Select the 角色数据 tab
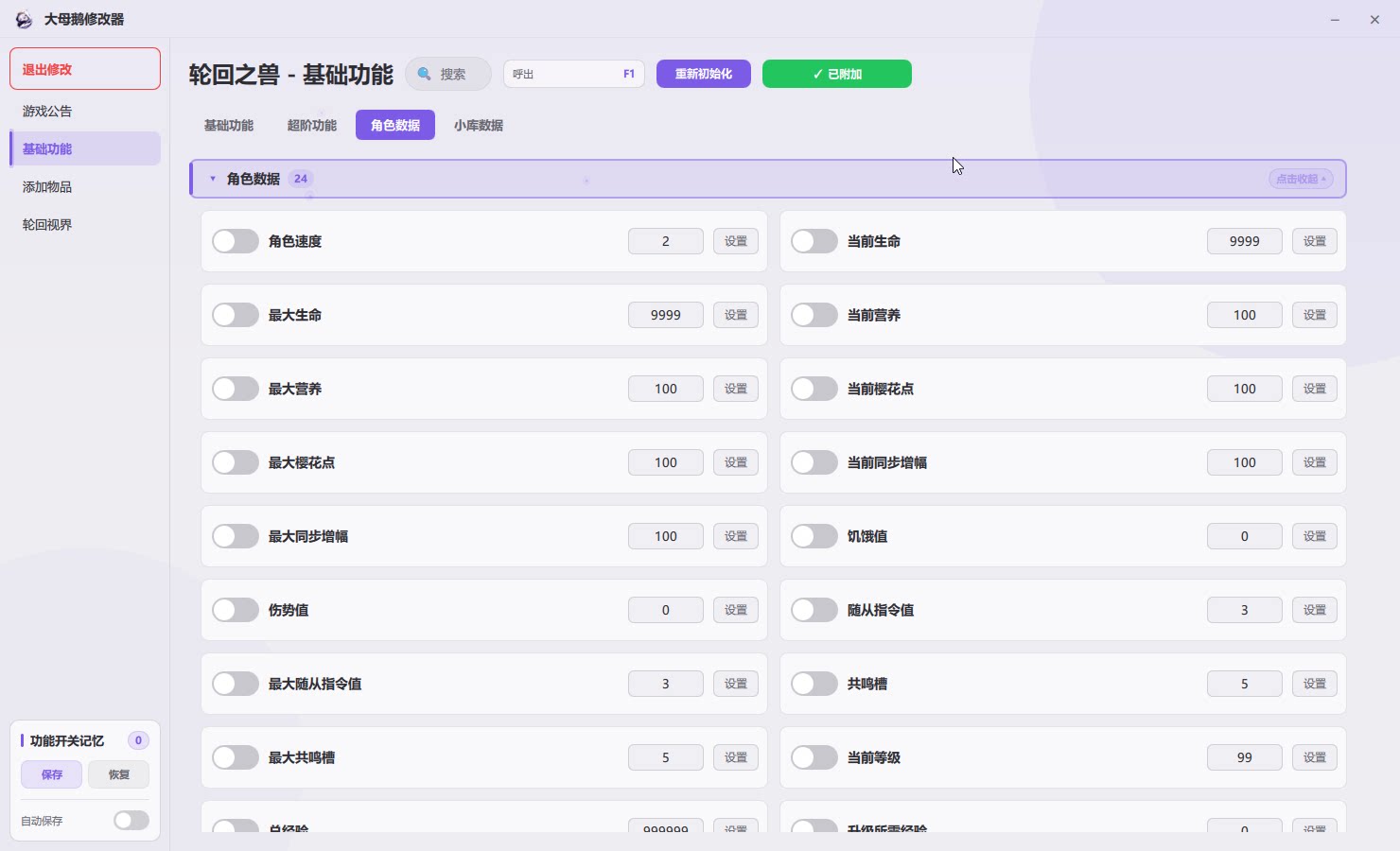 tap(395, 125)
